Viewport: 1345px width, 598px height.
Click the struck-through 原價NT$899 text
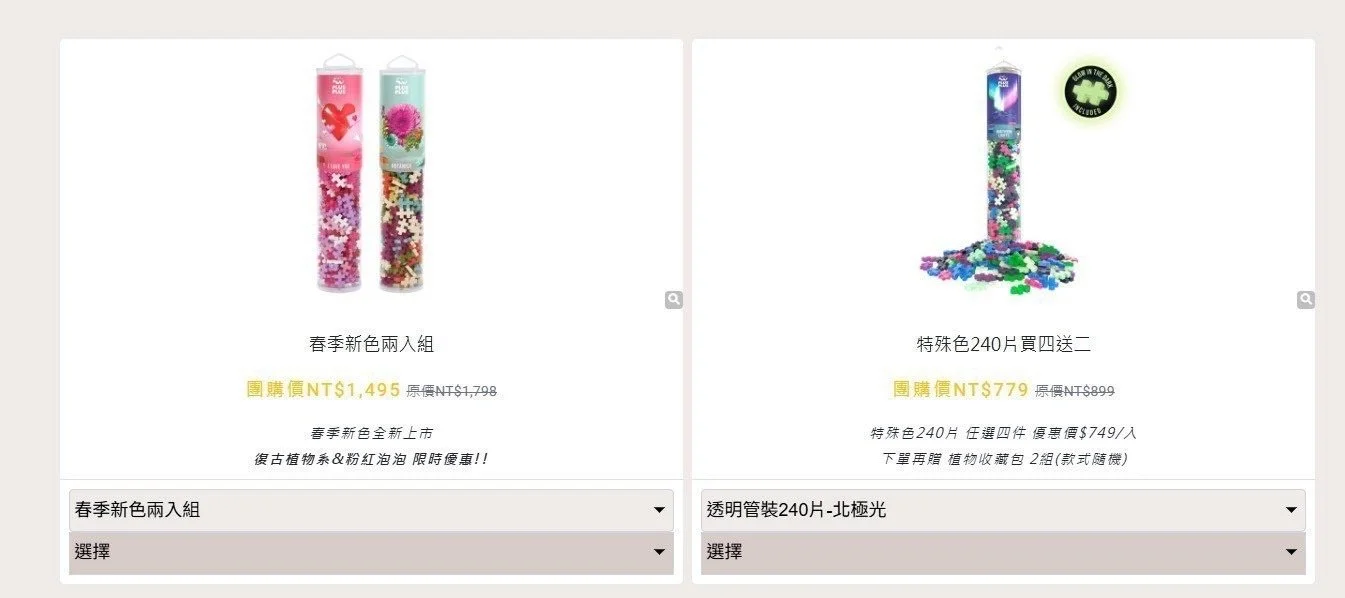(1074, 391)
